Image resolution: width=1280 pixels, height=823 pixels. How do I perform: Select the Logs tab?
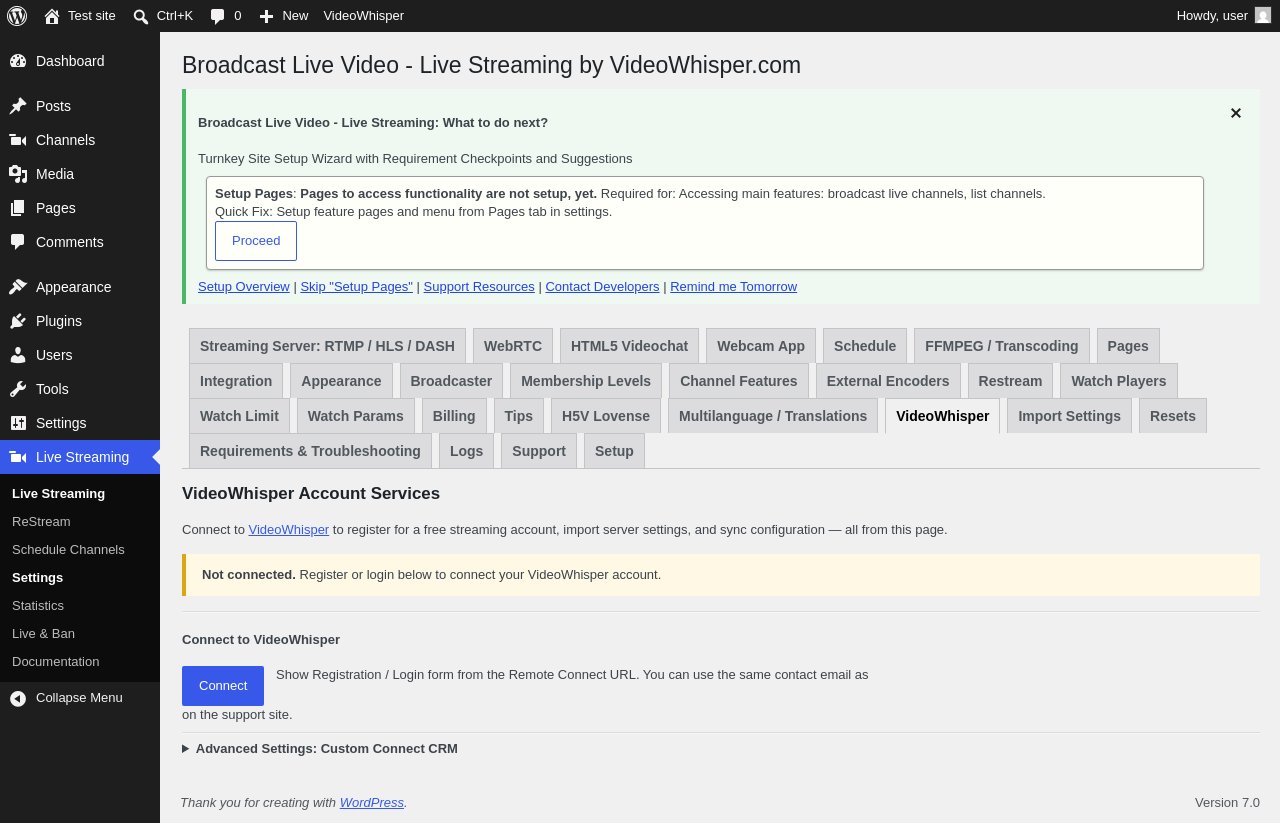466,451
